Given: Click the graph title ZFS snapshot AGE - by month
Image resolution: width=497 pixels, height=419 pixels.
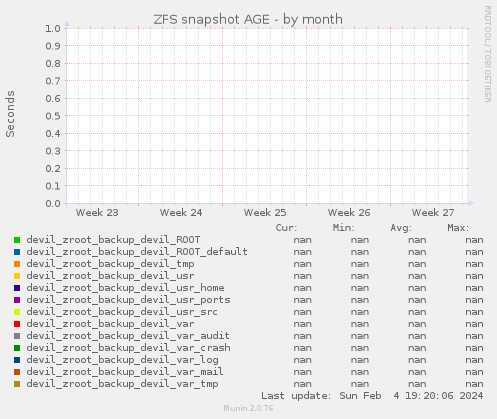Looking at the screenshot, I should click(248, 19).
